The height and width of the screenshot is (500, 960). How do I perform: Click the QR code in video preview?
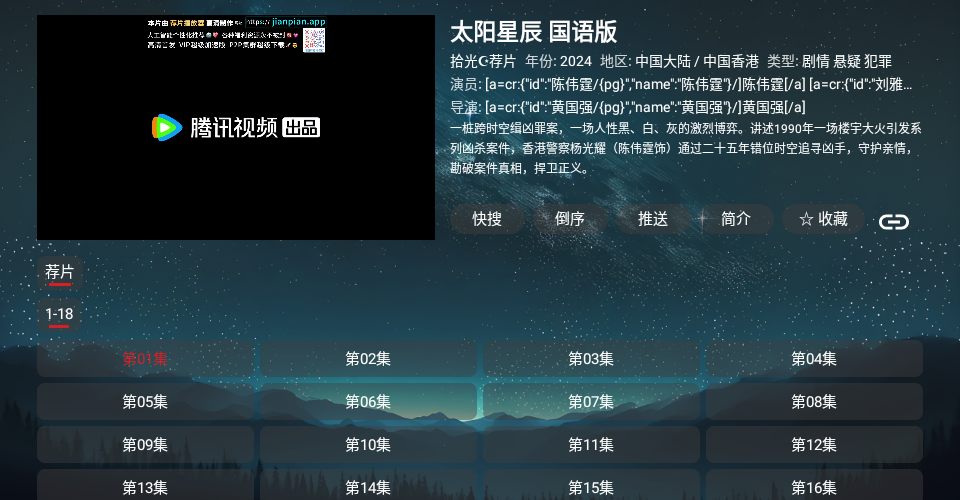(315, 40)
